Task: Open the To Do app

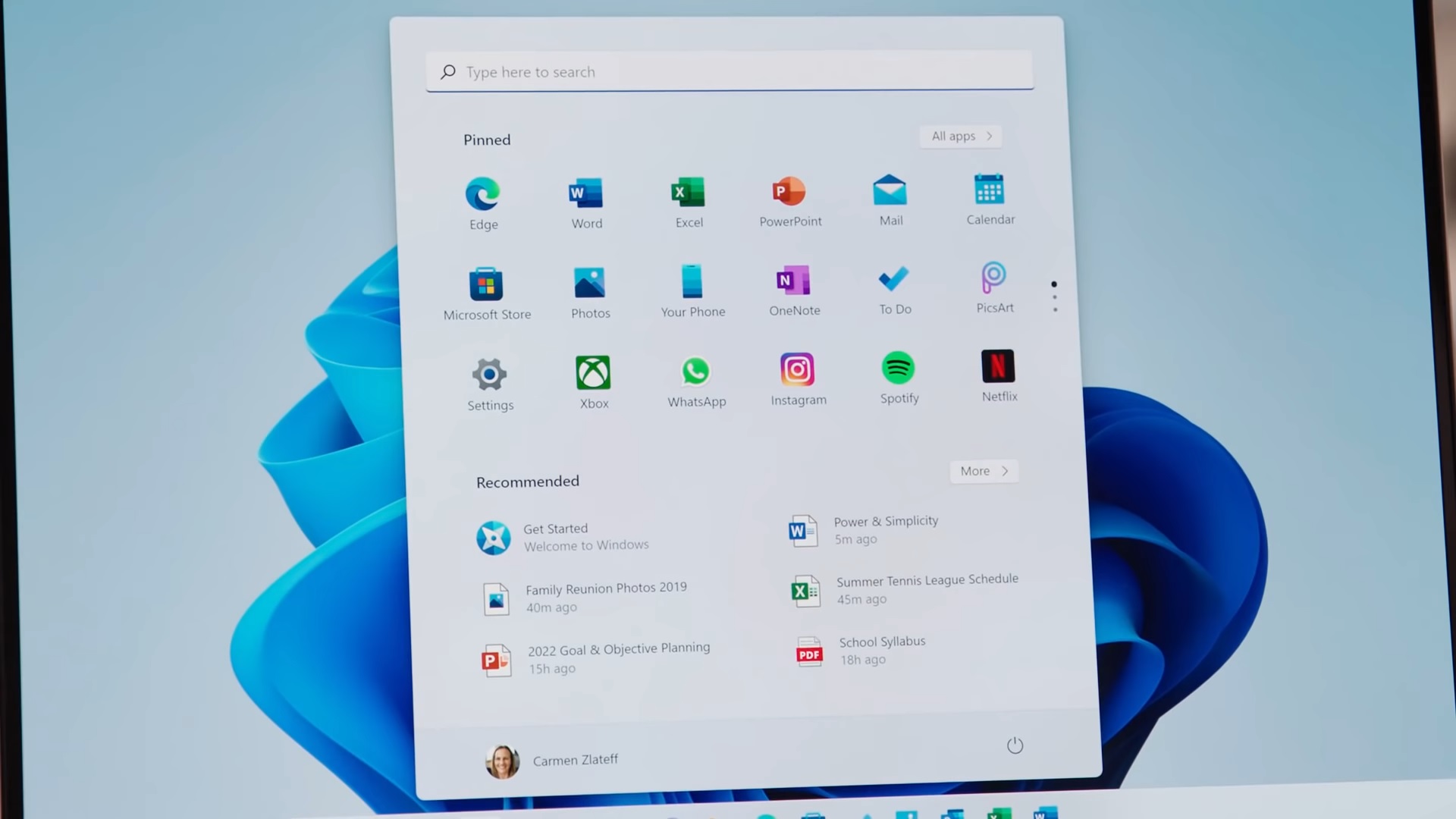Action: coord(895,289)
